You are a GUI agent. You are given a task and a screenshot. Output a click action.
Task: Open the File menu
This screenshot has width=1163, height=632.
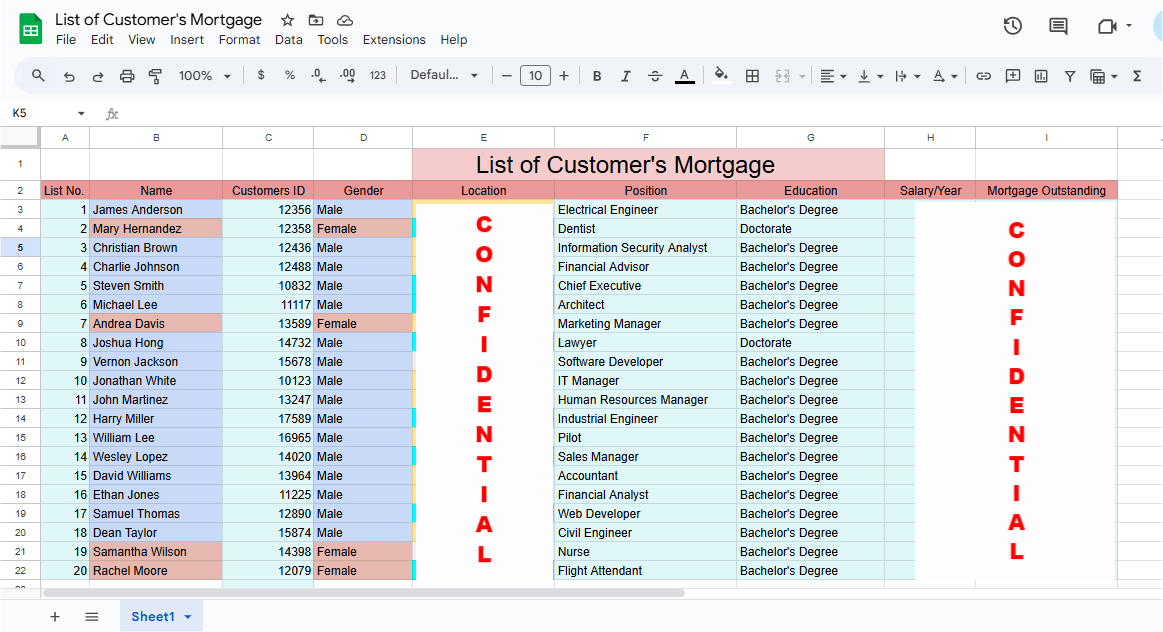[66, 40]
